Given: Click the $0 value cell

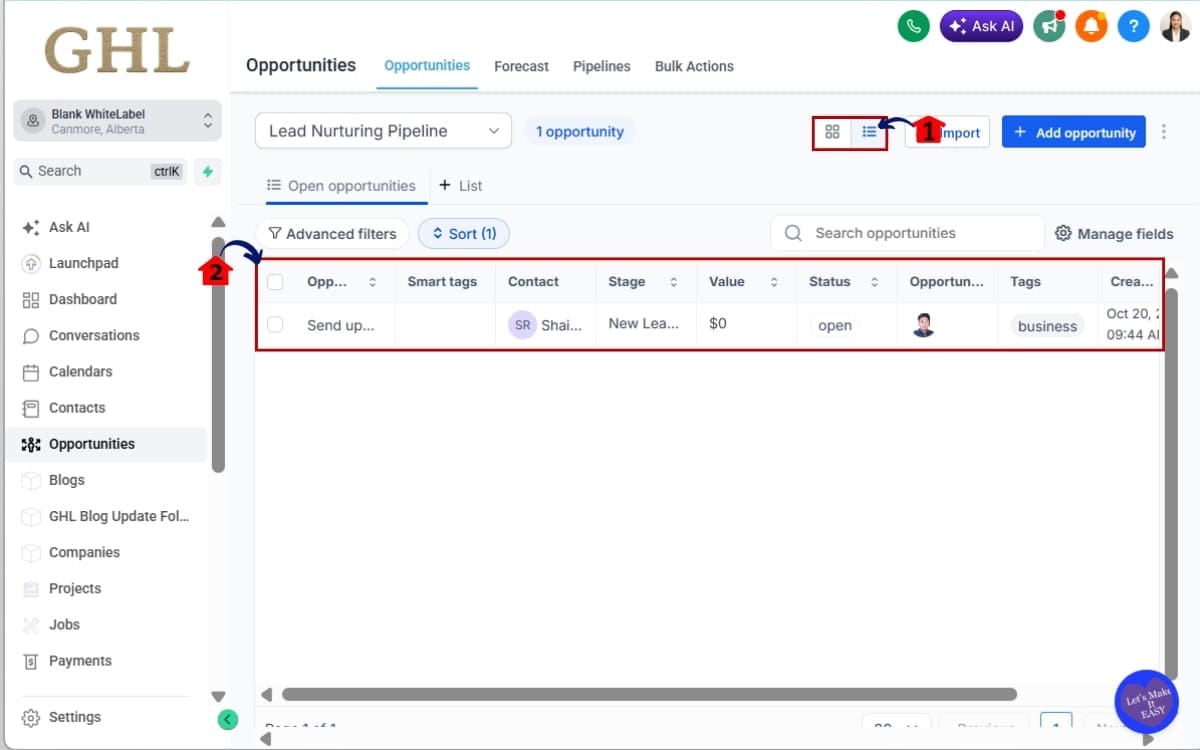Looking at the screenshot, I should click(x=718, y=323).
